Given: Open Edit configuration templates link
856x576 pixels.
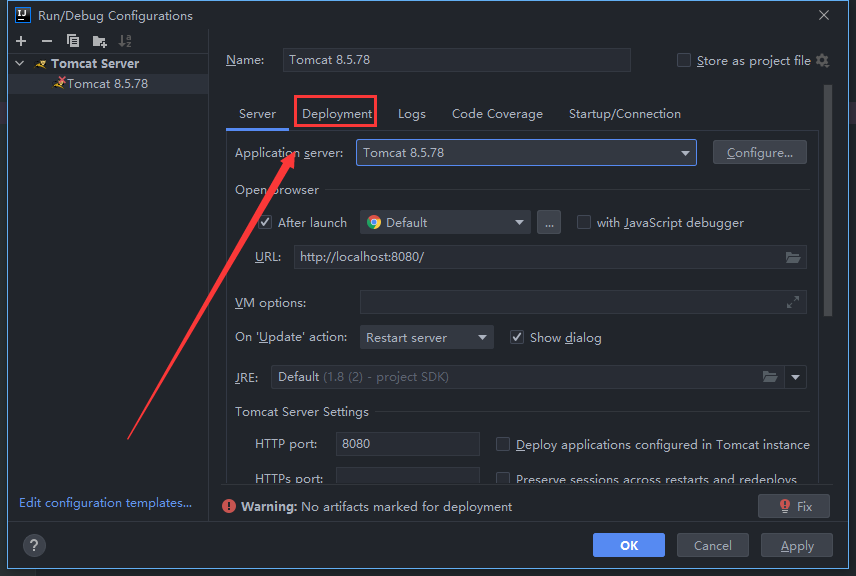Looking at the screenshot, I should pyautogui.click(x=105, y=502).
